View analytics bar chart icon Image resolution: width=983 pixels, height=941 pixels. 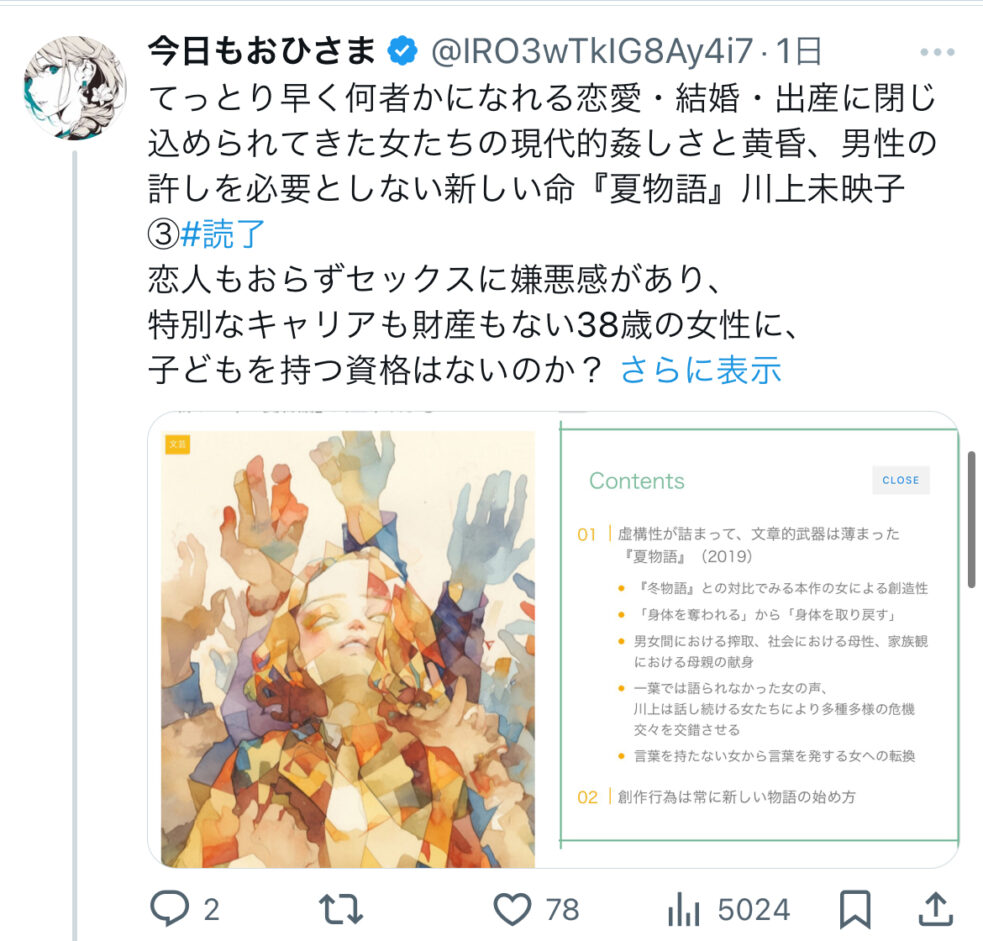click(x=683, y=909)
